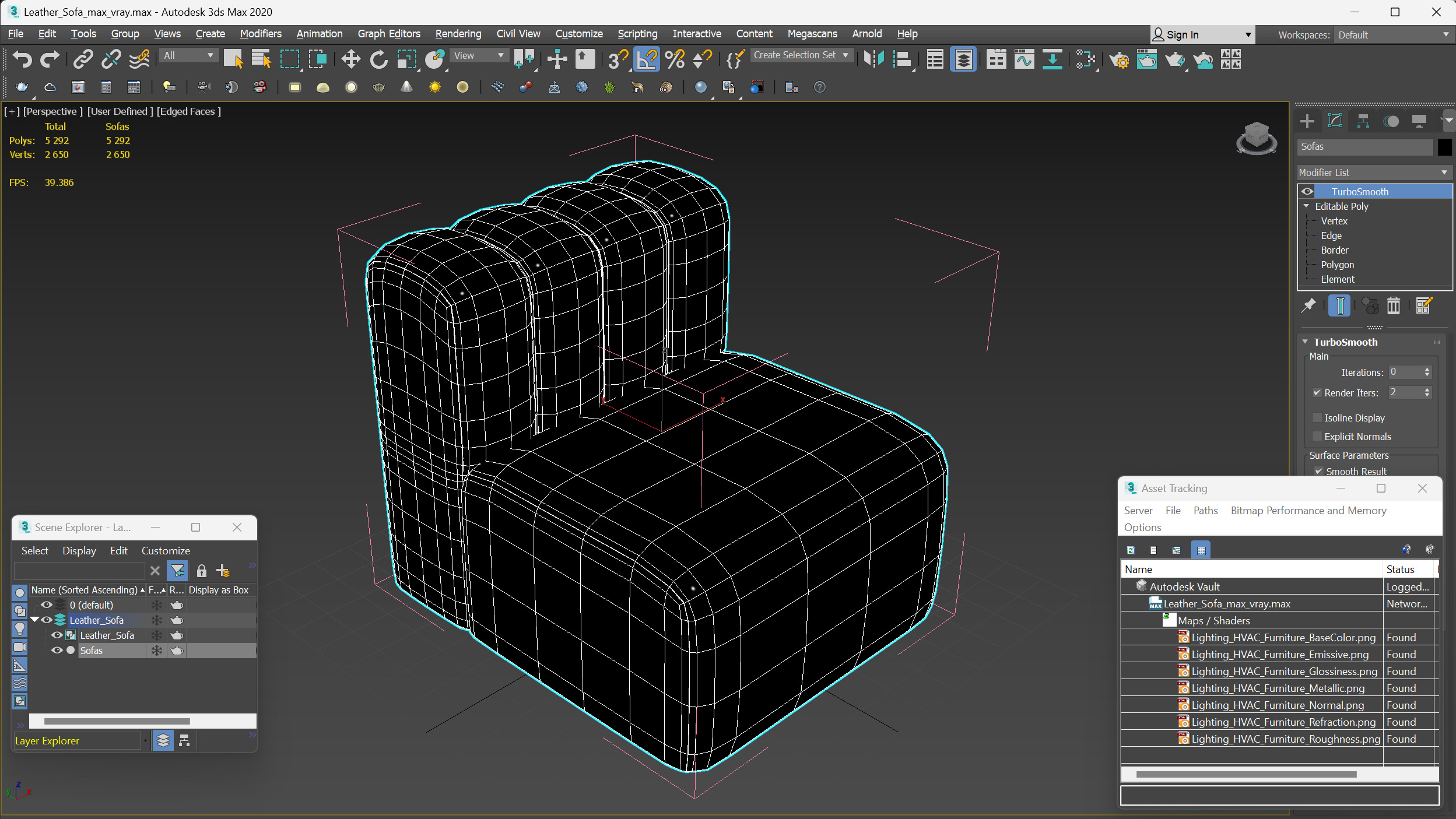Screen dimensions: 1456x819
Task: Select the Move transform tool
Action: (x=350, y=59)
